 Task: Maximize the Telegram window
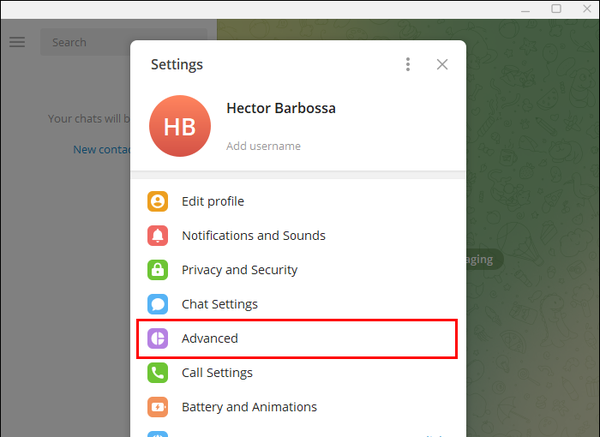pyautogui.click(x=556, y=9)
